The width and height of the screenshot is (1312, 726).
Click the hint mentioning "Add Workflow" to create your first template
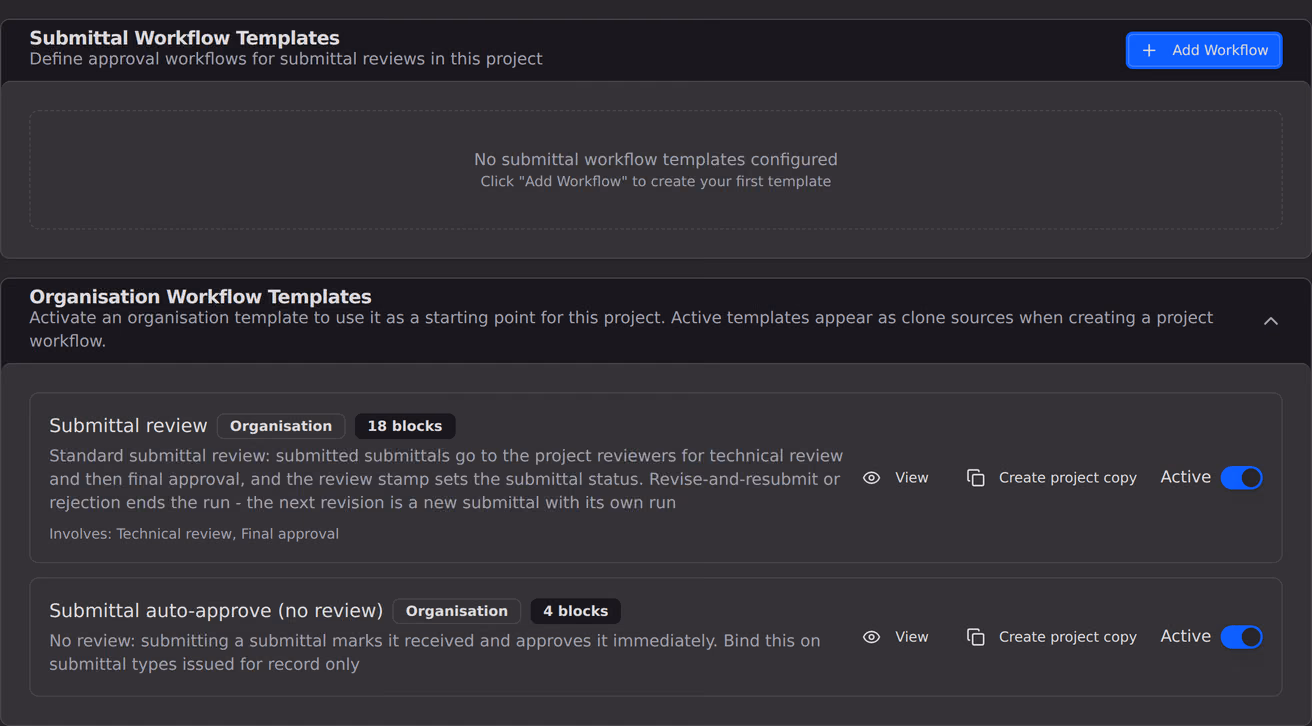click(656, 182)
